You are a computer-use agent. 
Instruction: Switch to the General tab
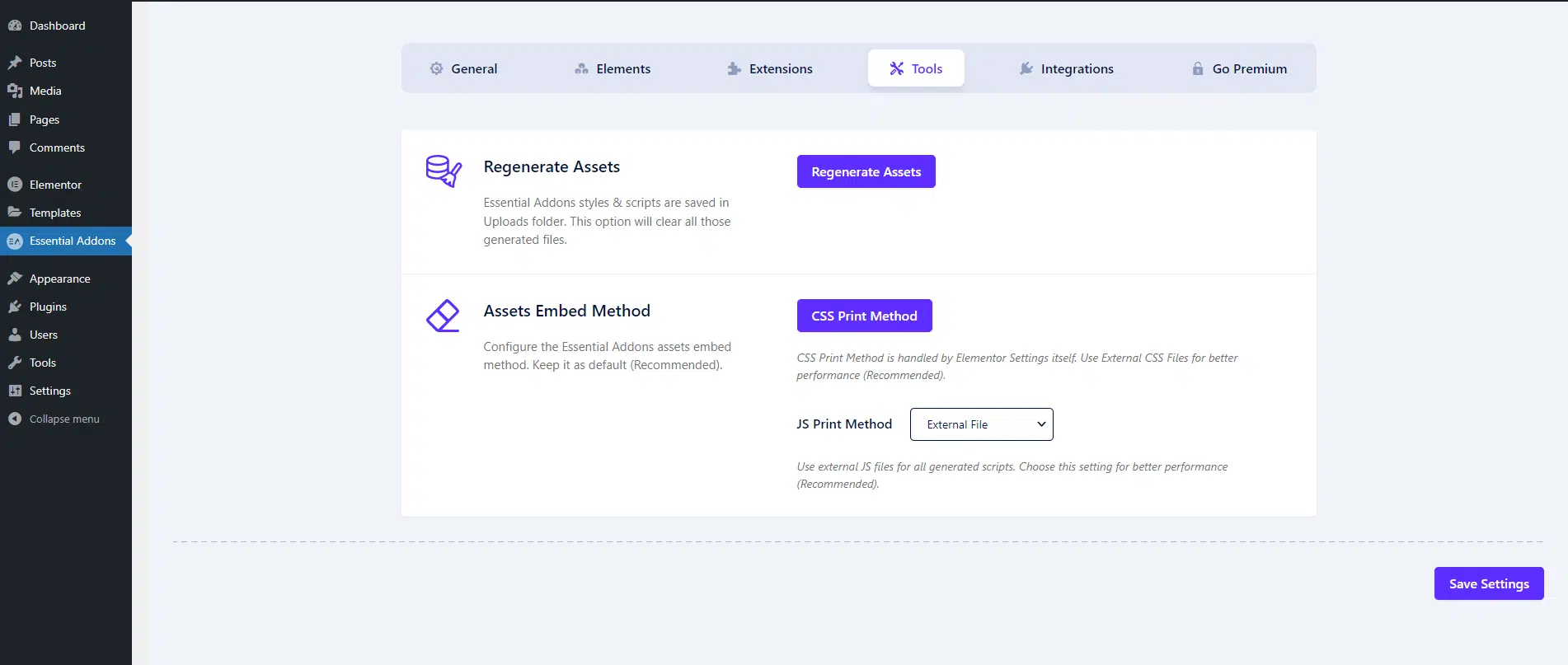pyautogui.click(x=463, y=68)
